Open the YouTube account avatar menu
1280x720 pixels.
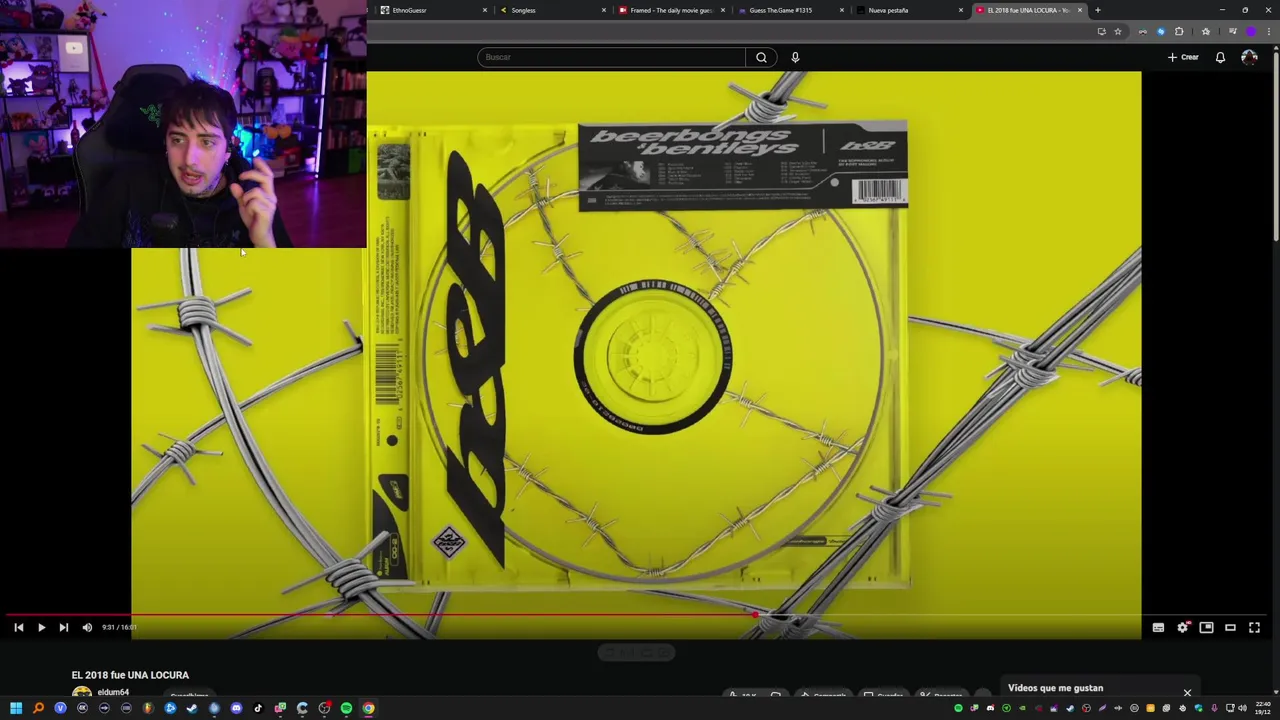1249,57
